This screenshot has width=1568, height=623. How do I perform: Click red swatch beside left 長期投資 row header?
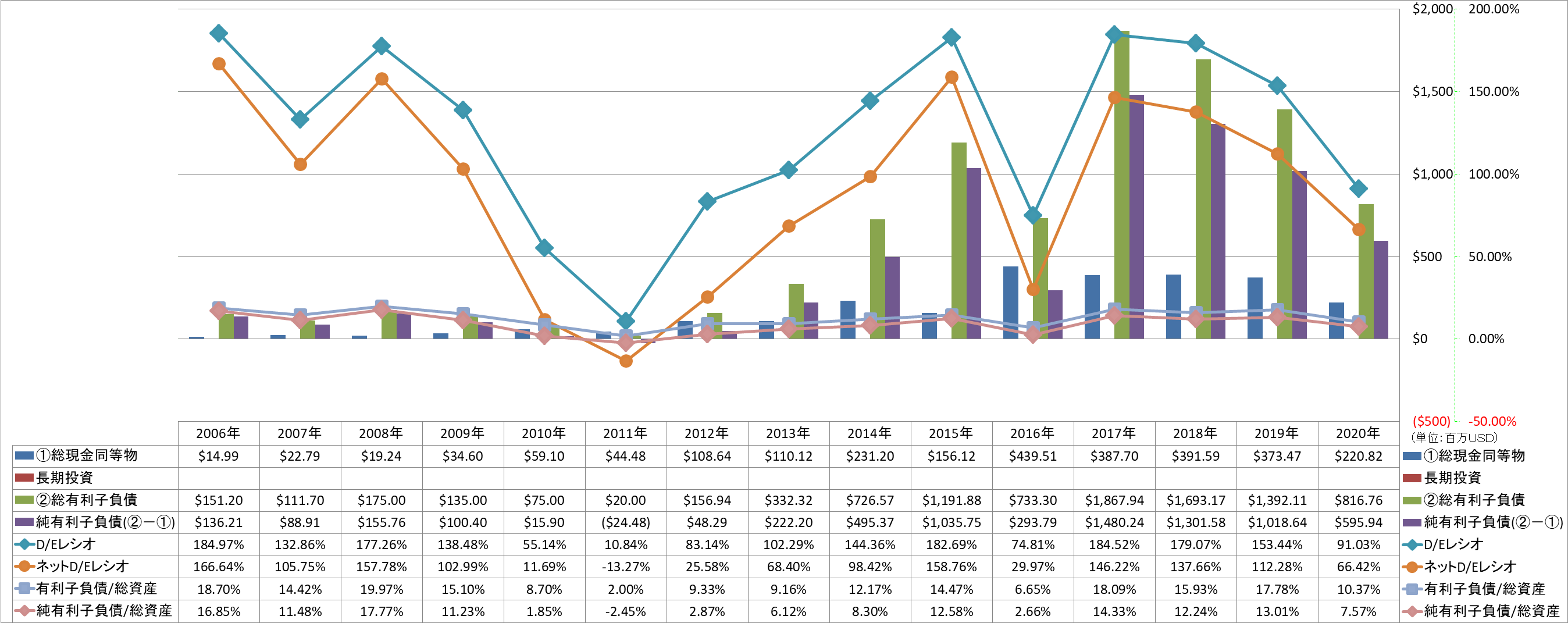click(24, 478)
